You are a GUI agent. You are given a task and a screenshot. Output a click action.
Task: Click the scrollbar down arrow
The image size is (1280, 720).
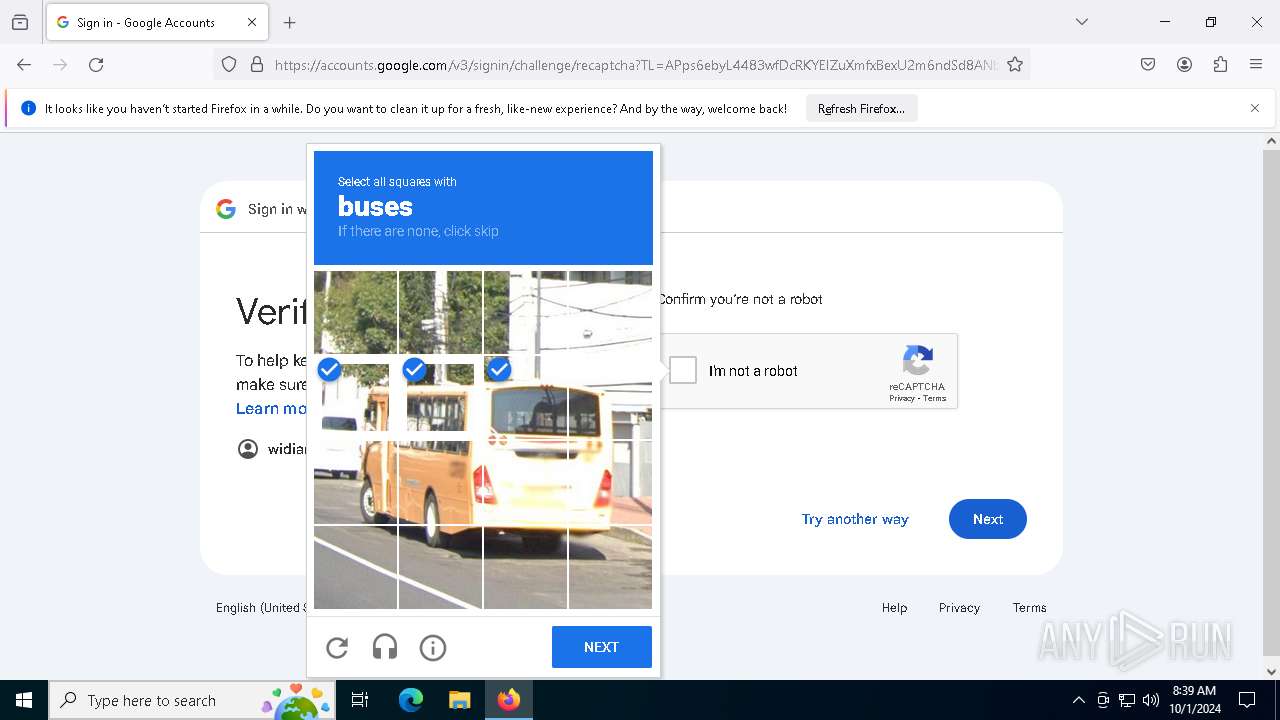point(1271,672)
